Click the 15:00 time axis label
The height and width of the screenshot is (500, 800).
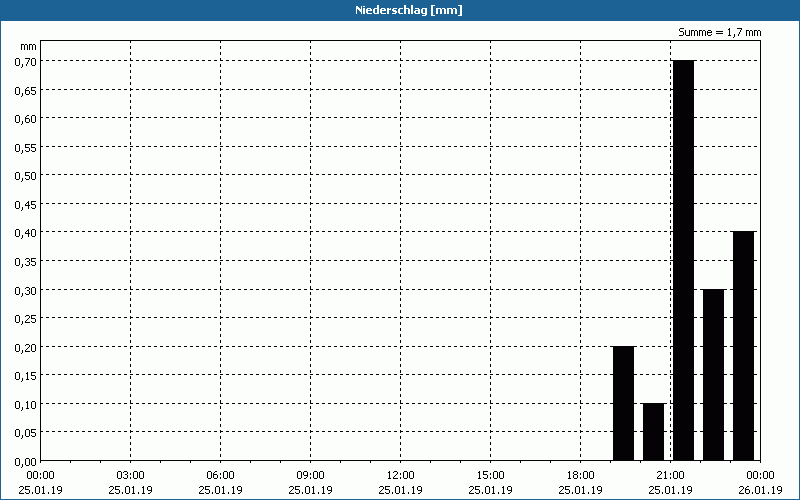click(x=490, y=476)
